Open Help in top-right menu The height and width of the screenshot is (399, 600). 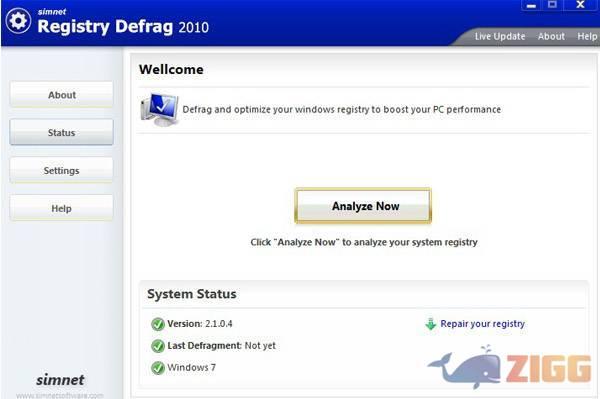(587, 36)
